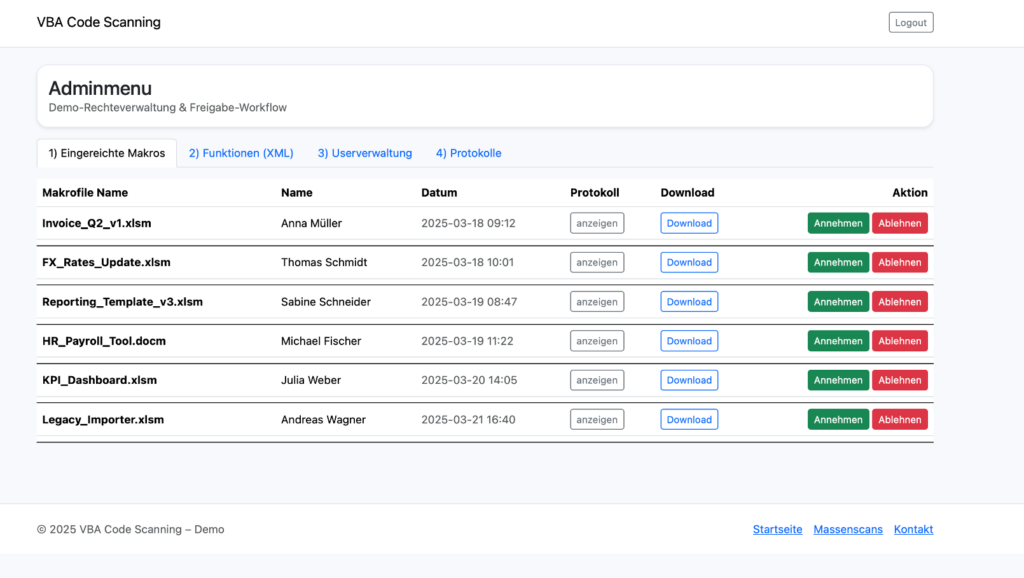The height and width of the screenshot is (578, 1024).
Task: Decline Reporting_Template_v3.xlsm via Ablehnen
Action: pos(899,302)
